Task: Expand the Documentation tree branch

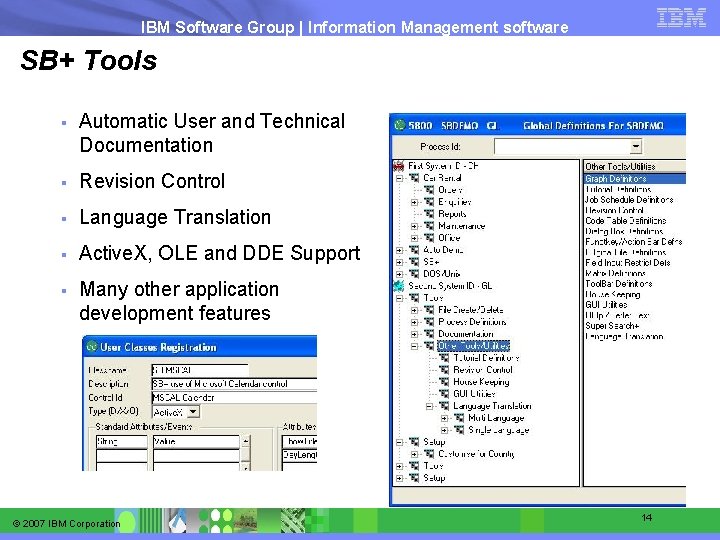Action: tap(414, 334)
